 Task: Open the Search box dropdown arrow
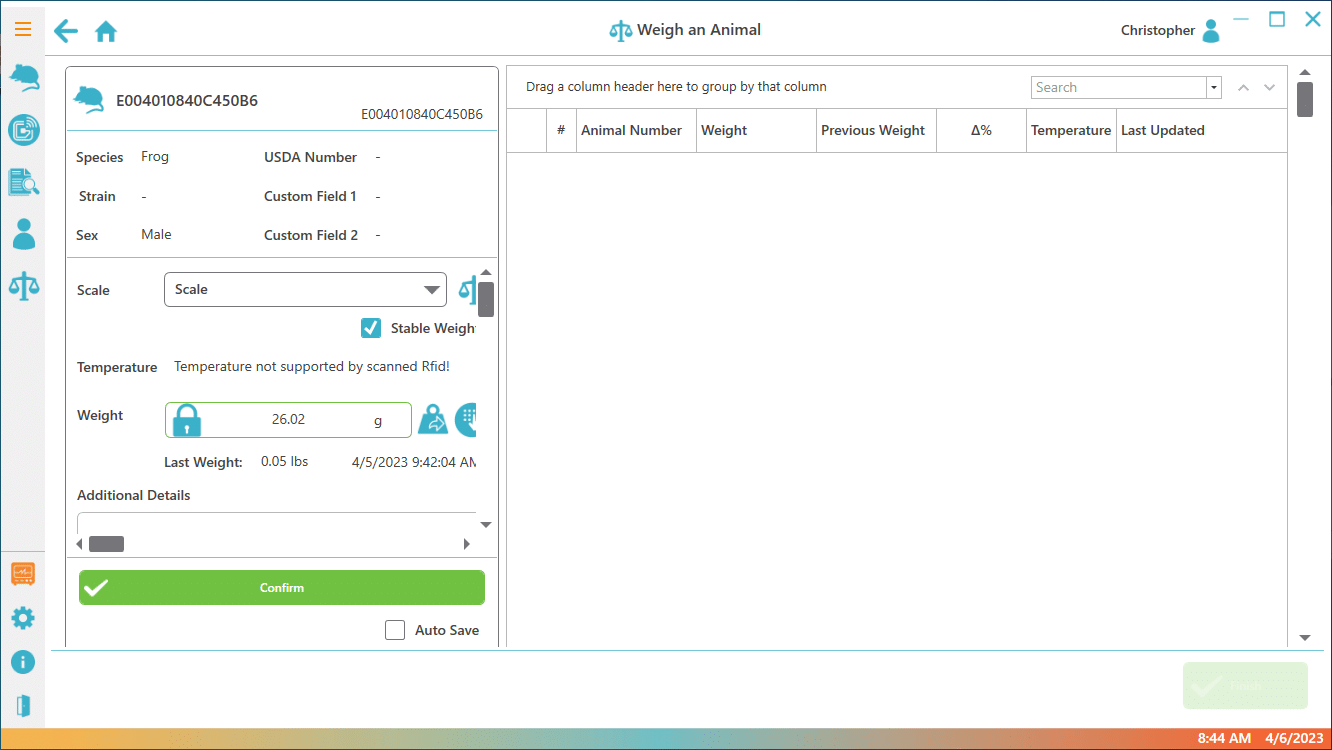pyautogui.click(x=1214, y=88)
